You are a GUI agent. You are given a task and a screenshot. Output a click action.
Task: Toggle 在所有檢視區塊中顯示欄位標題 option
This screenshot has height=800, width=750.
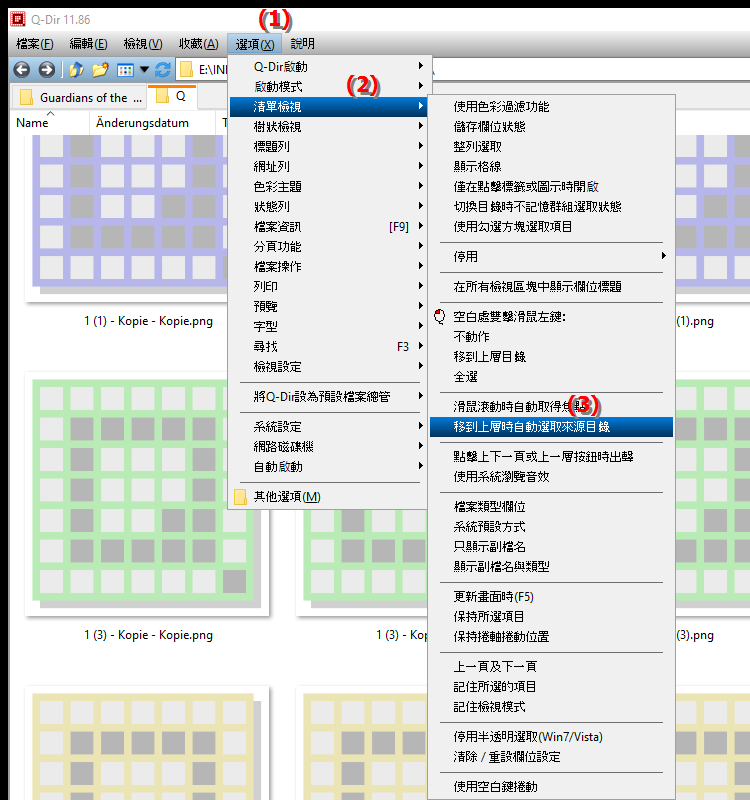(x=551, y=287)
